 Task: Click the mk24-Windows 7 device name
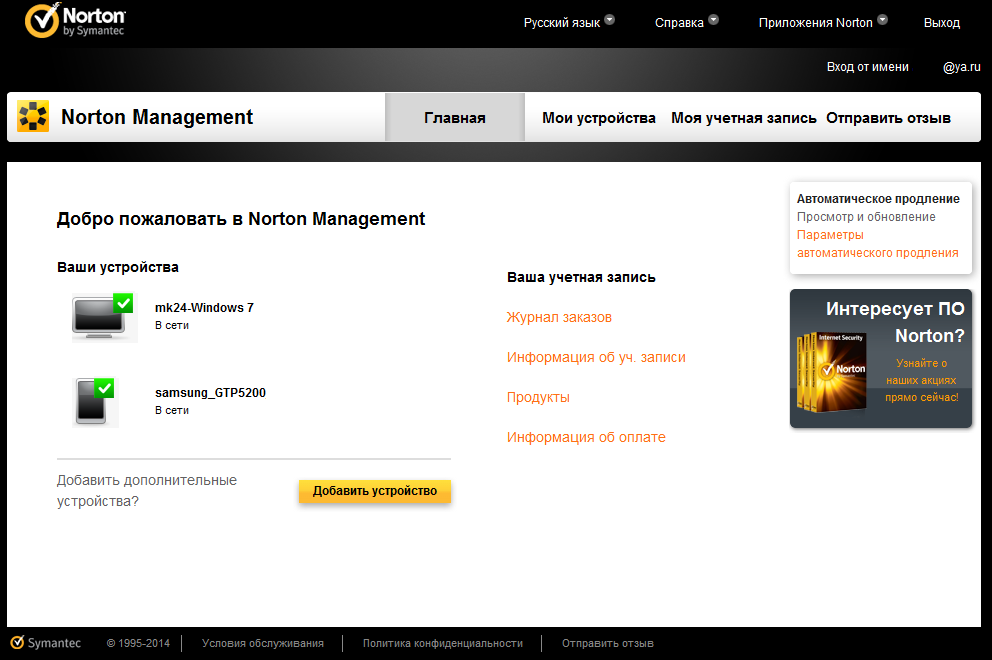coord(204,308)
